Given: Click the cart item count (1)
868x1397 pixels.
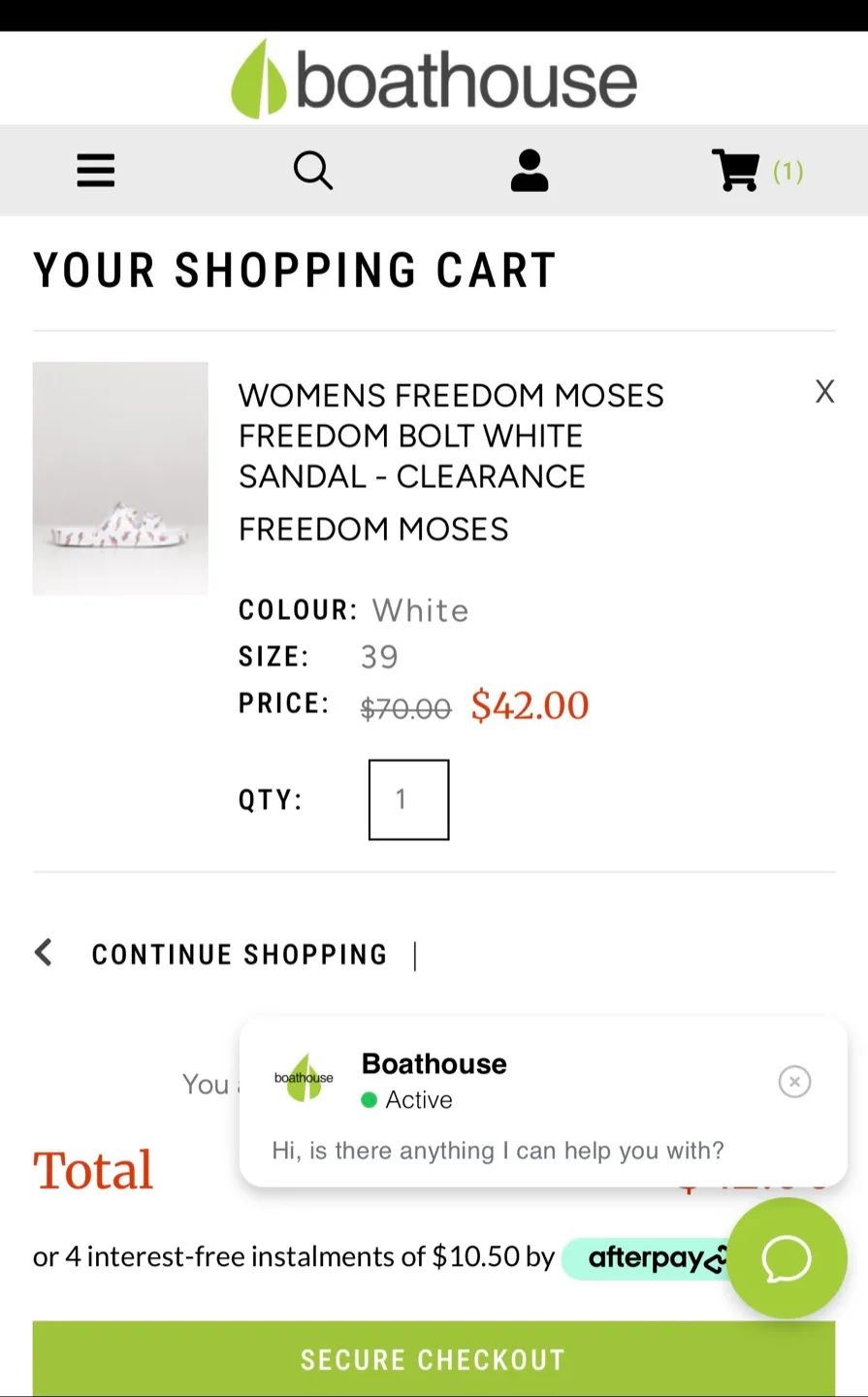Looking at the screenshot, I should pyautogui.click(x=788, y=172).
